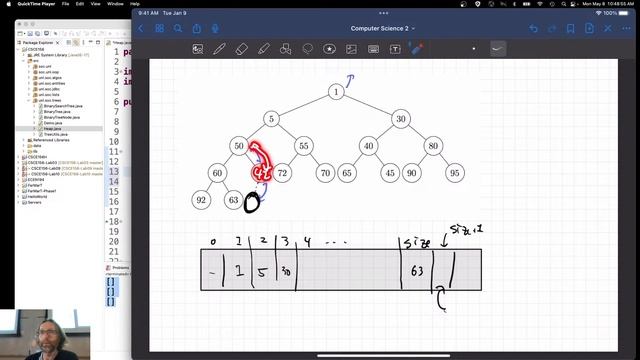This screenshot has width=640, height=360.
Task: Open the stickers and elements tool
Action: pyautogui.click(x=329, y=49)
